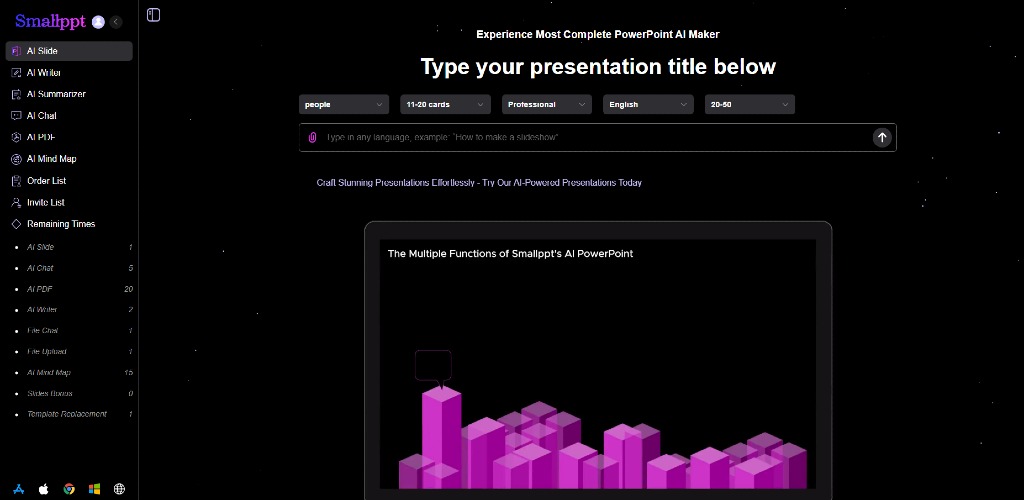Viewport: 1024px width, 500px height.
Task: Open the '20-50' dropdown
Action: pos(750,104)
